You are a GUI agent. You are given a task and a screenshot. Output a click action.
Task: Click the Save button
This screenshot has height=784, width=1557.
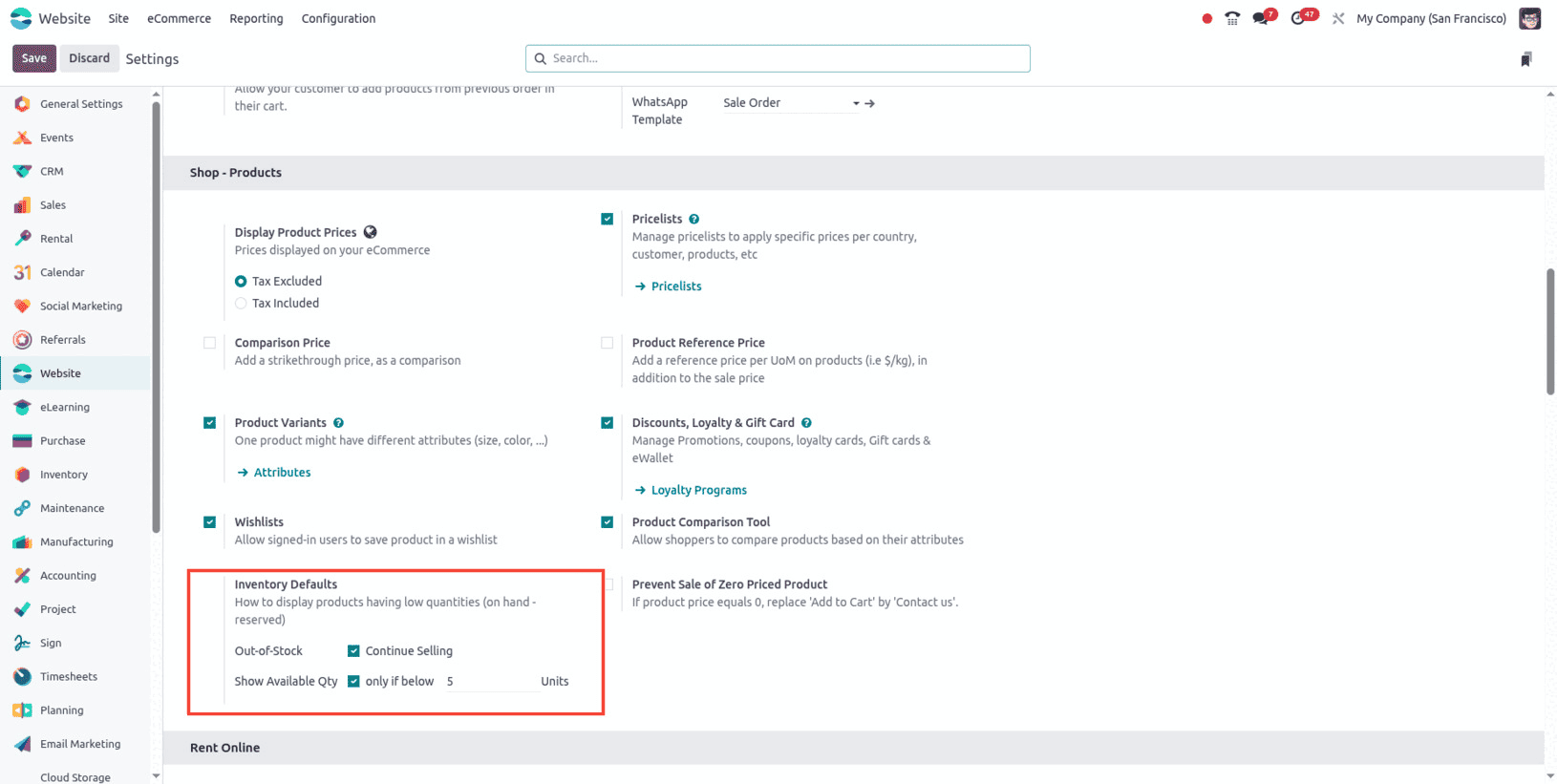tap(33, 58)
